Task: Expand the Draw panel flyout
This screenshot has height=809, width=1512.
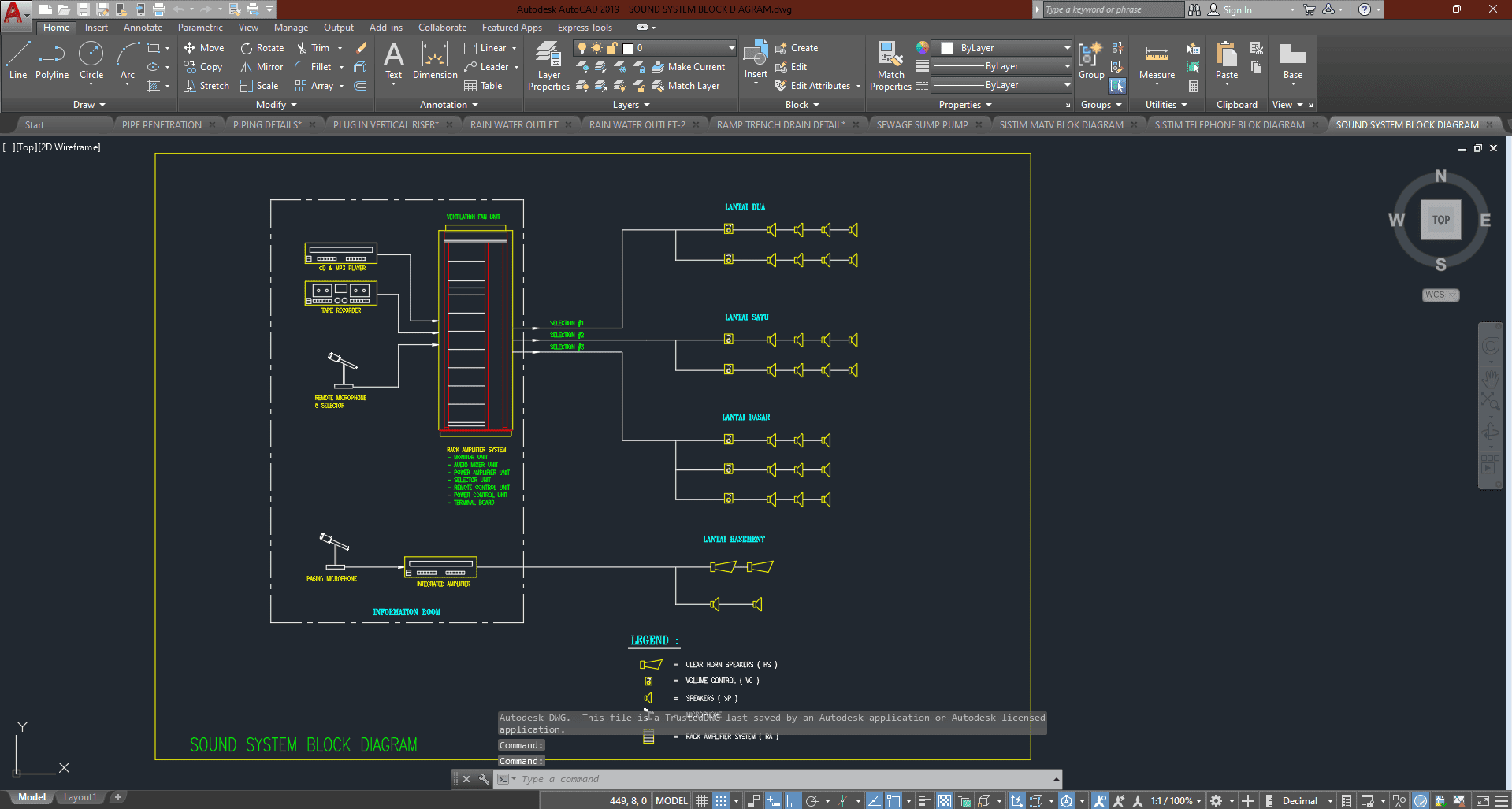Action: (x=89, y=105)
